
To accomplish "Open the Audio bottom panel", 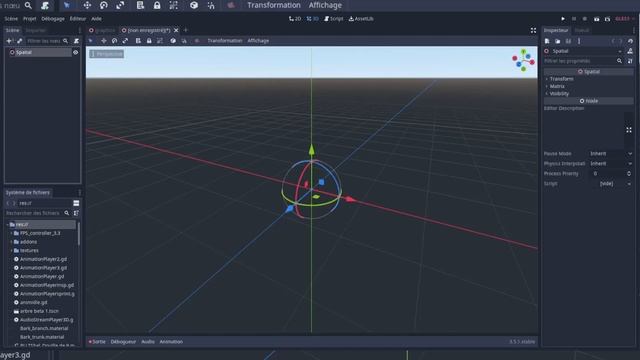I will 148,342.
